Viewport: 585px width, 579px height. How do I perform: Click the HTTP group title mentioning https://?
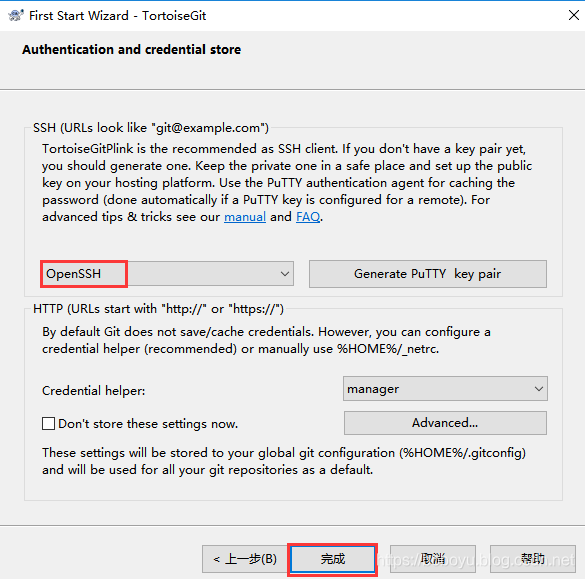click(158, 309)
